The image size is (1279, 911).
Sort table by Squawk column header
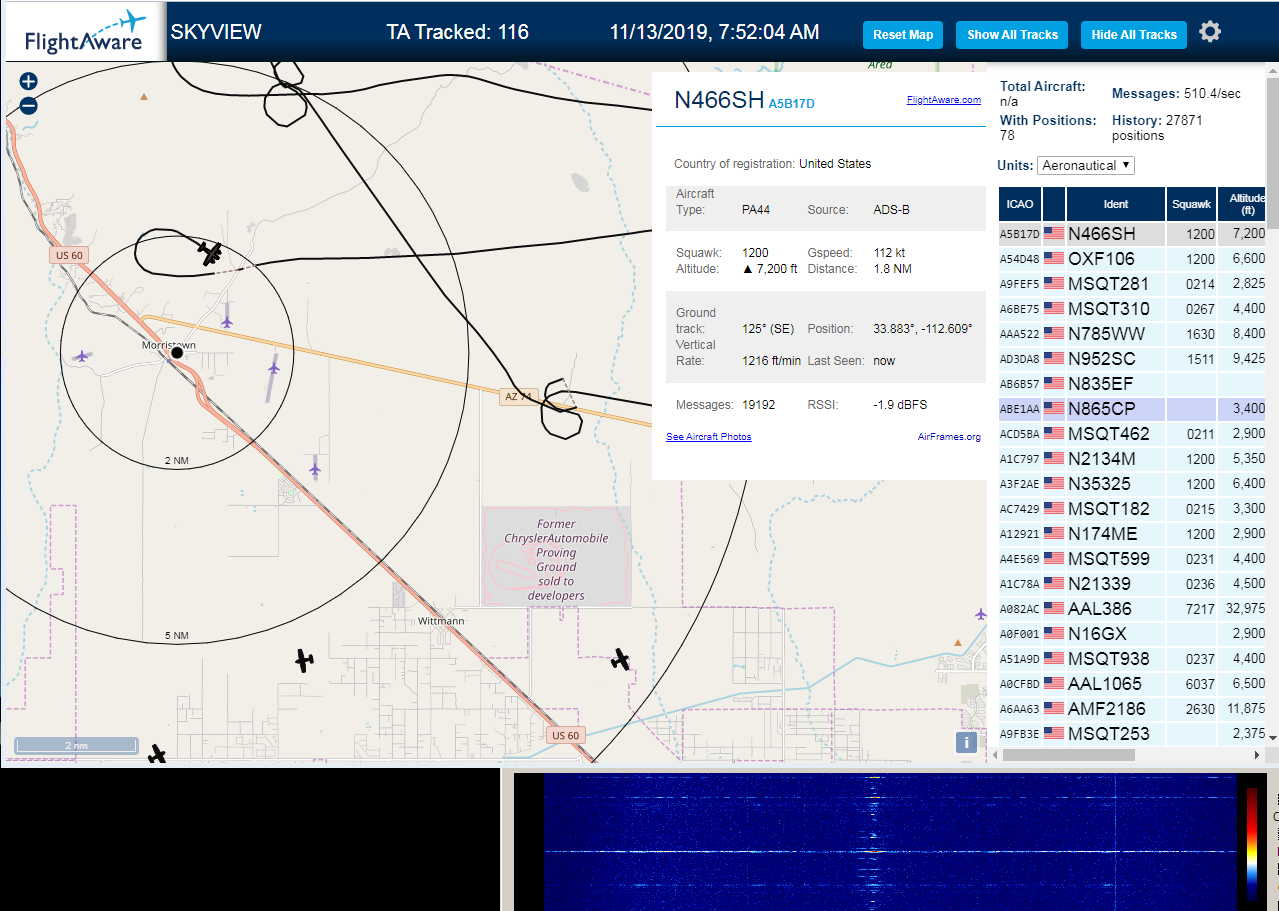tap(1191, 204)
